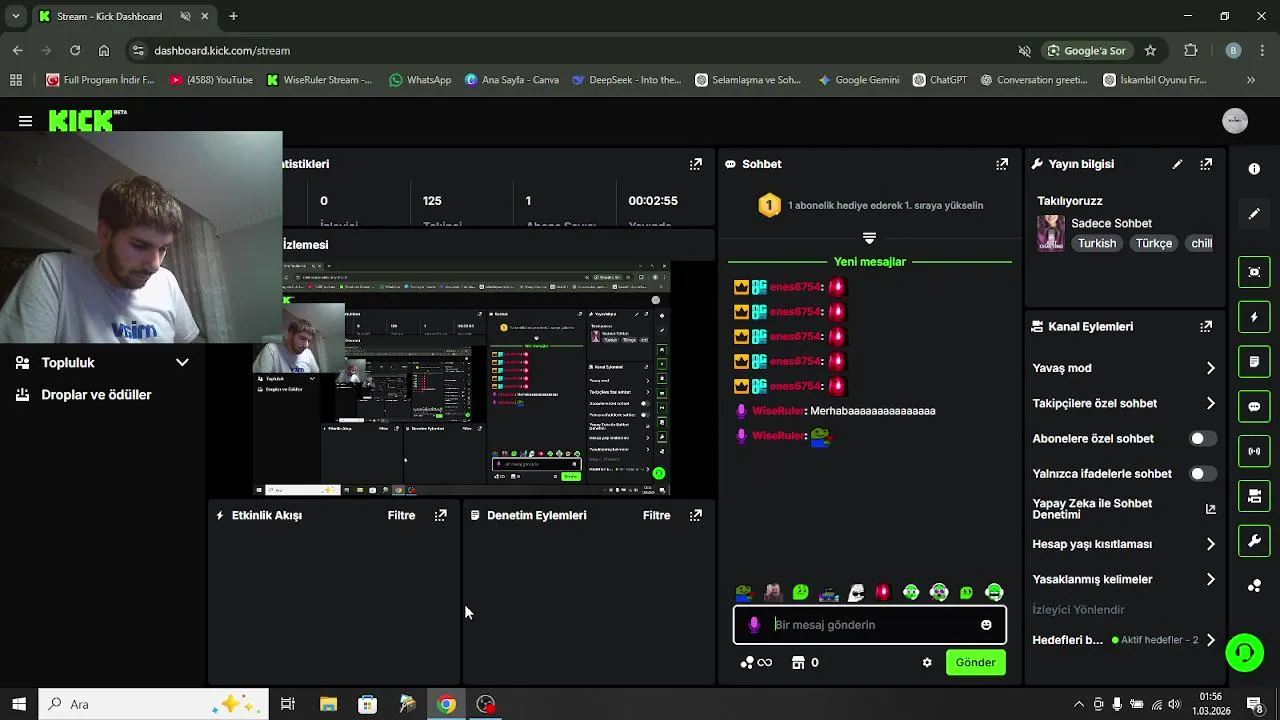The height and width of the screenshot is (720, 1280).
Task: Open the emoji picker in the message box
Action: pyautogui.click(x=986, y=625)
